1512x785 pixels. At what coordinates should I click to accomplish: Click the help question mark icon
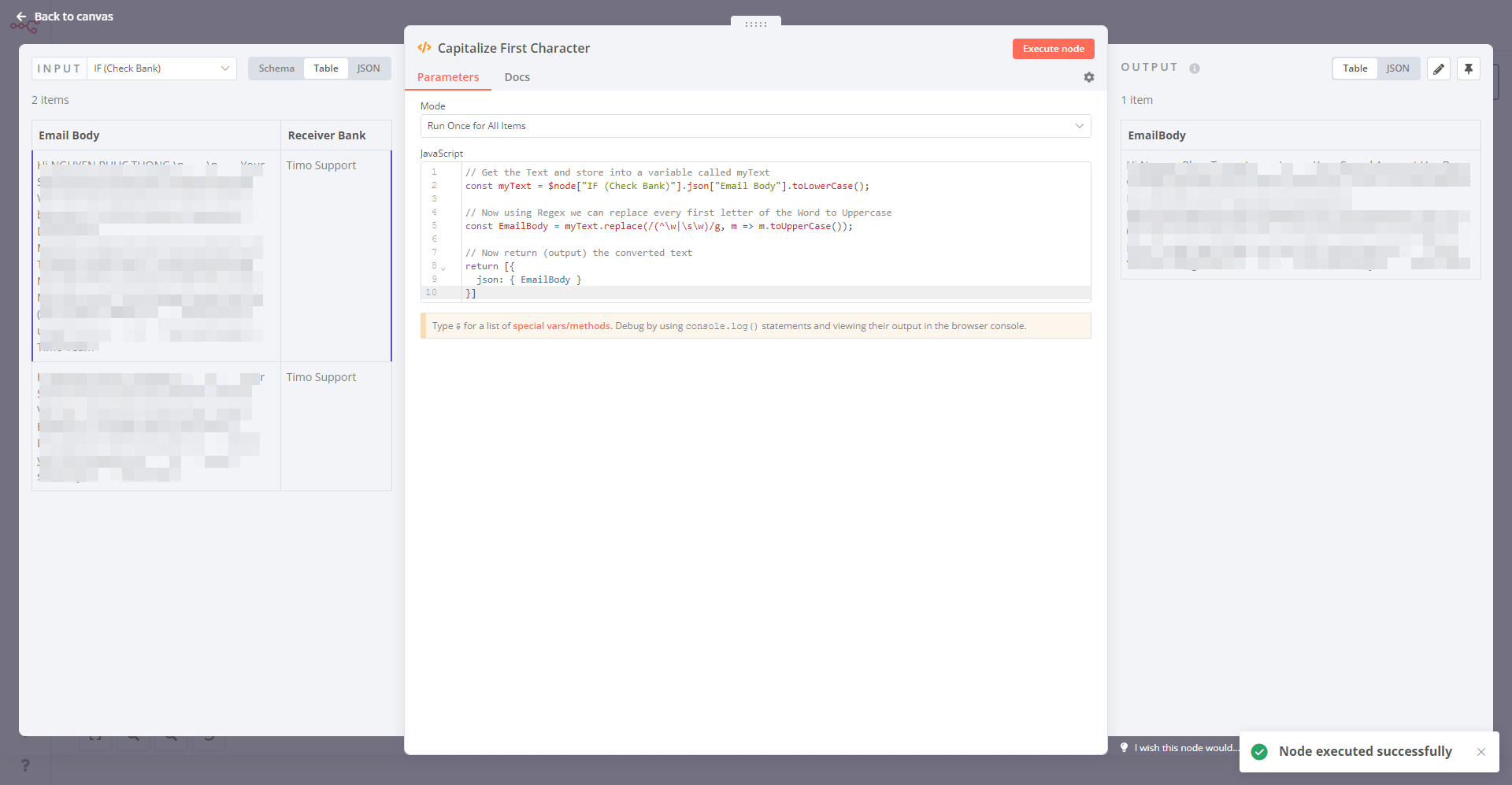pyautogui.click(x=25, y=765)
